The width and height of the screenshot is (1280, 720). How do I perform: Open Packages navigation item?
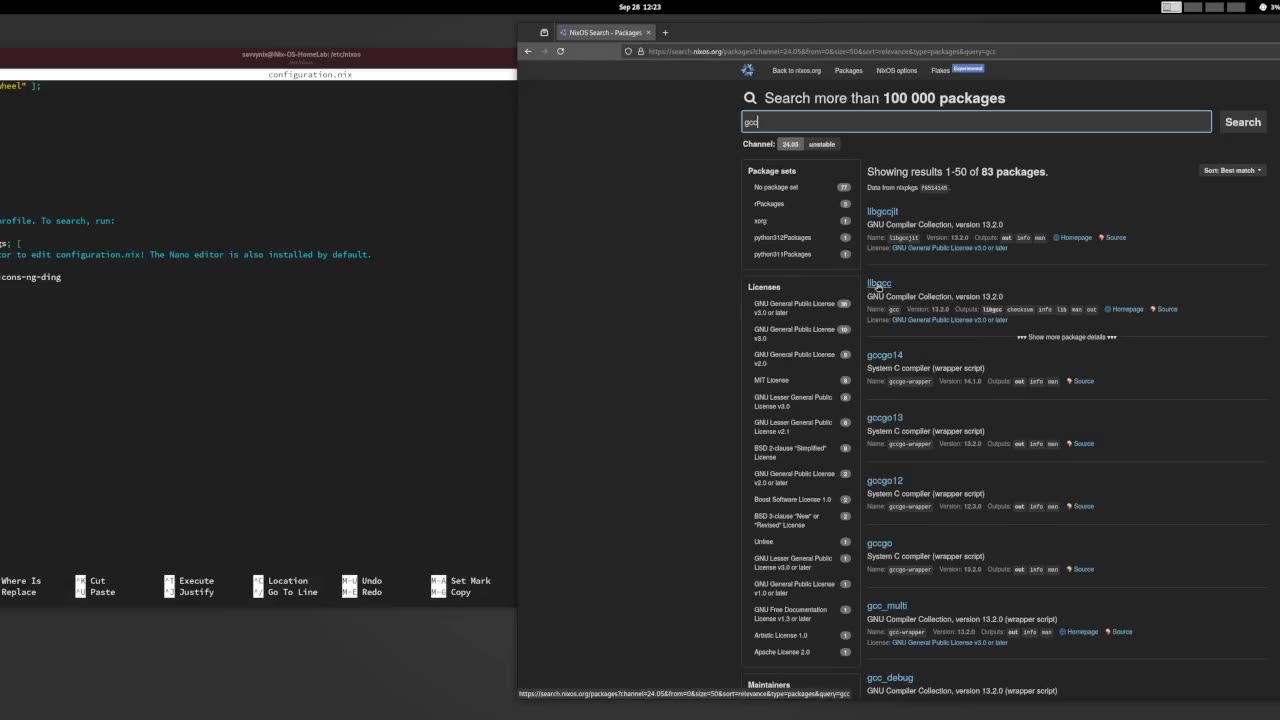848,70
